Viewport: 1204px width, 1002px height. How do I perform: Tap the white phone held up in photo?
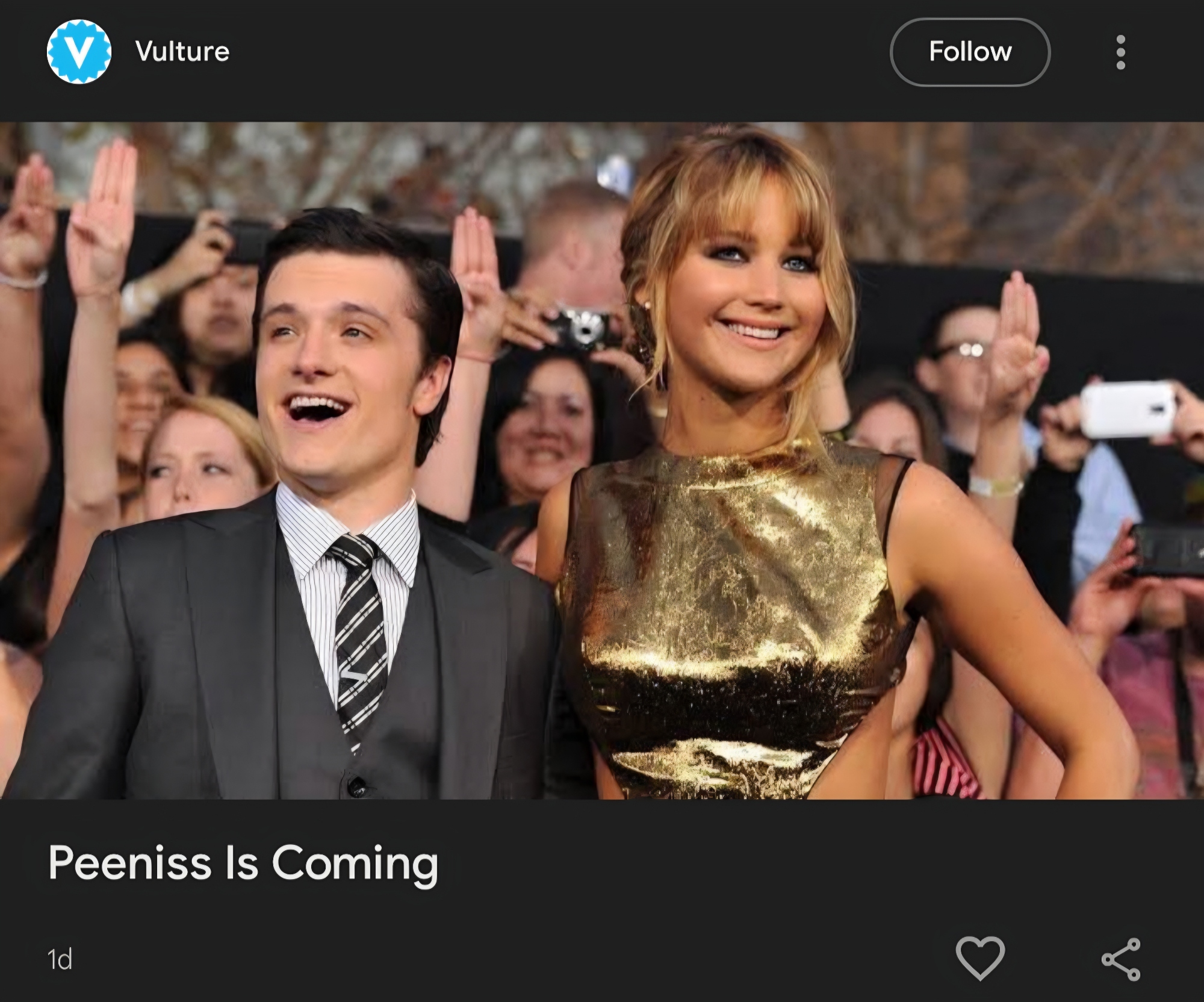(x=1128, y=409)
